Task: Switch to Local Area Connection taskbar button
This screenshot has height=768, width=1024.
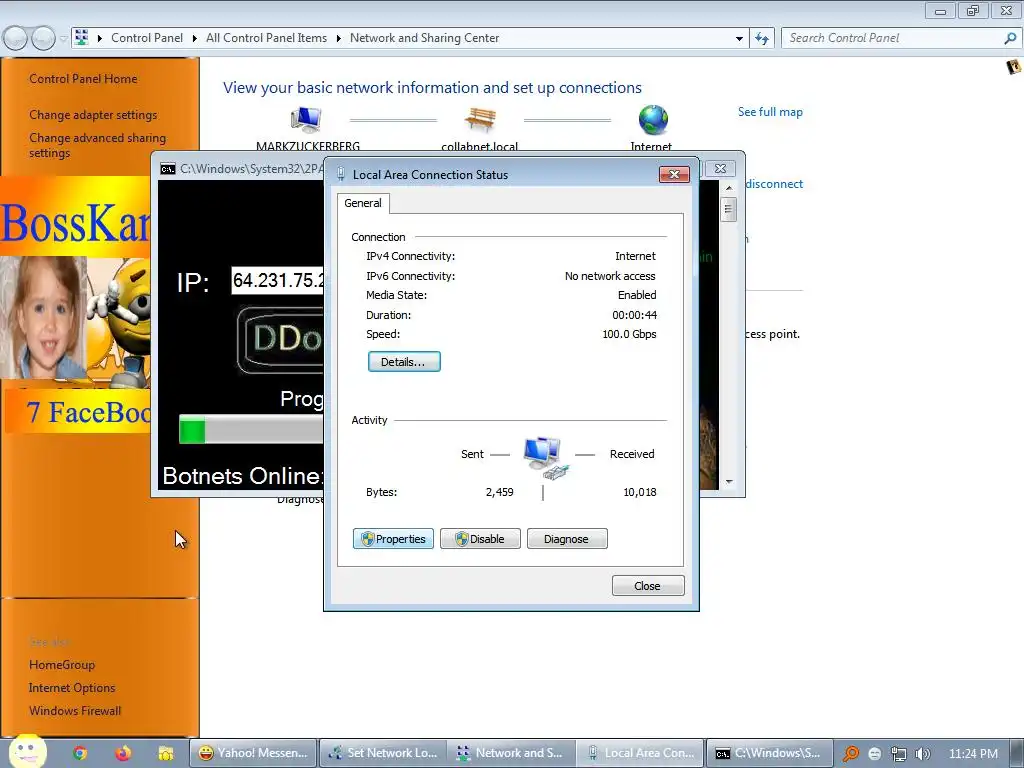Action: (x=641, y=753)
